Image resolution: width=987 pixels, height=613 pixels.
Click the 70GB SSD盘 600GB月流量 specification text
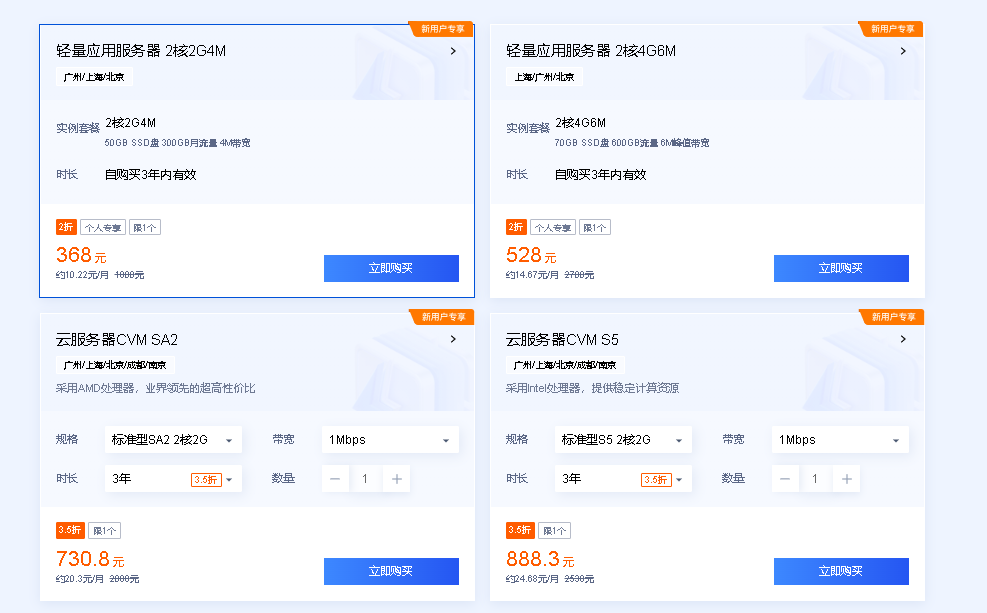[632, 143]
